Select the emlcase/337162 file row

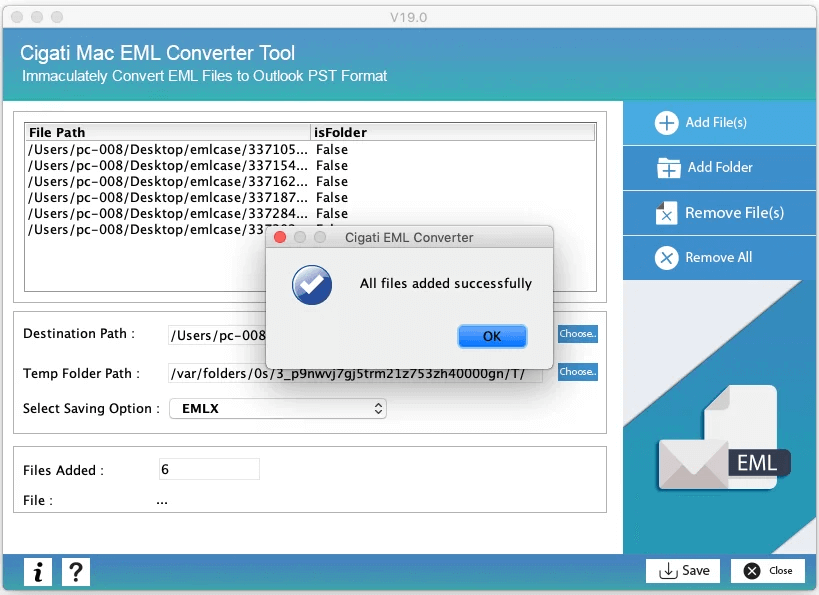[310, 181]
